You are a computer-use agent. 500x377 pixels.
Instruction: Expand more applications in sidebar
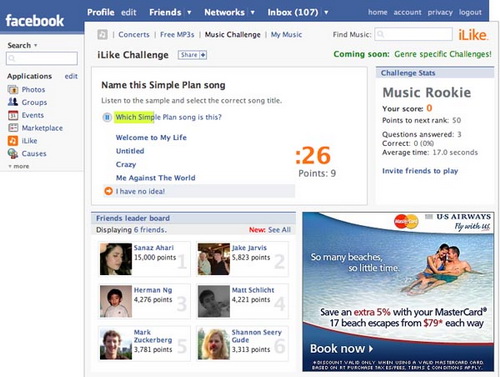coord(19,166)
